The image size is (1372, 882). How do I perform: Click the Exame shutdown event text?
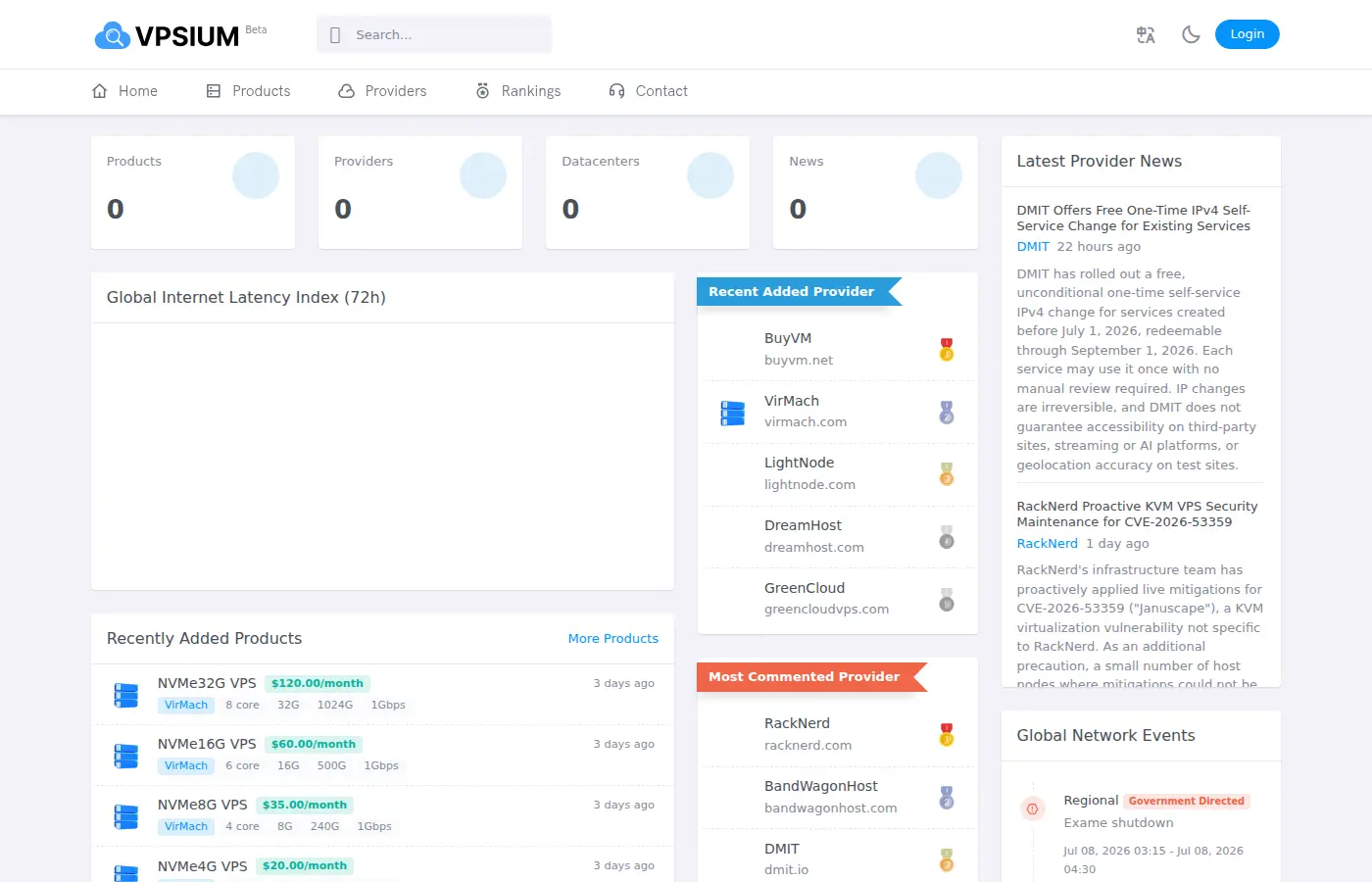point(1118,823)
